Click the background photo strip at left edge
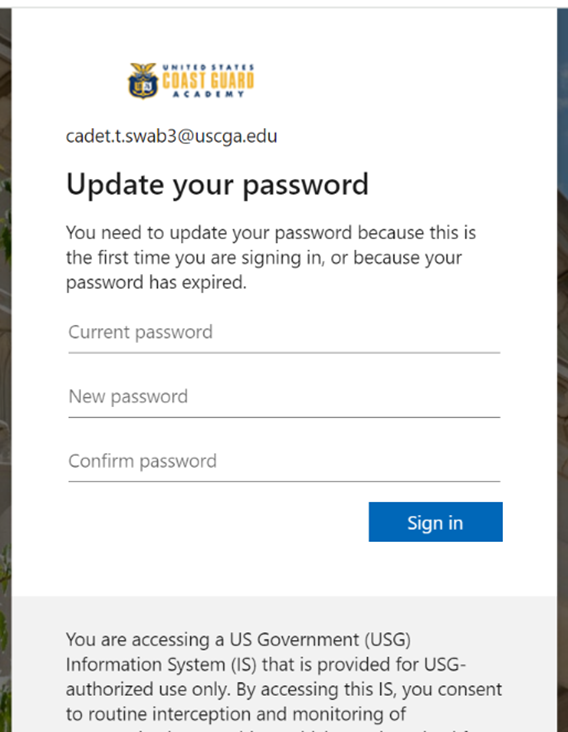 click(6, 370)
